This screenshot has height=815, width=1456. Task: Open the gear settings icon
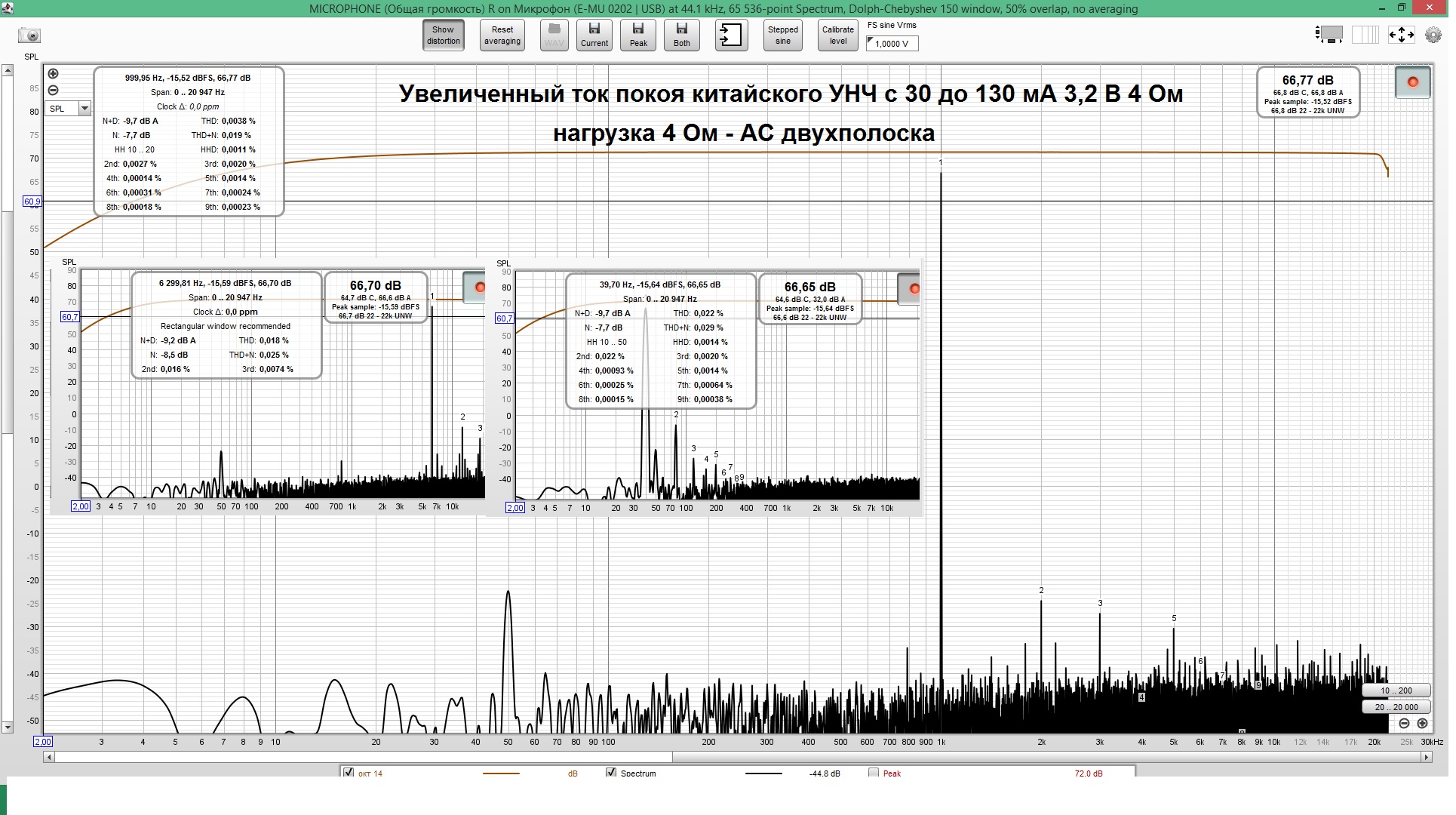(1432, 35)
